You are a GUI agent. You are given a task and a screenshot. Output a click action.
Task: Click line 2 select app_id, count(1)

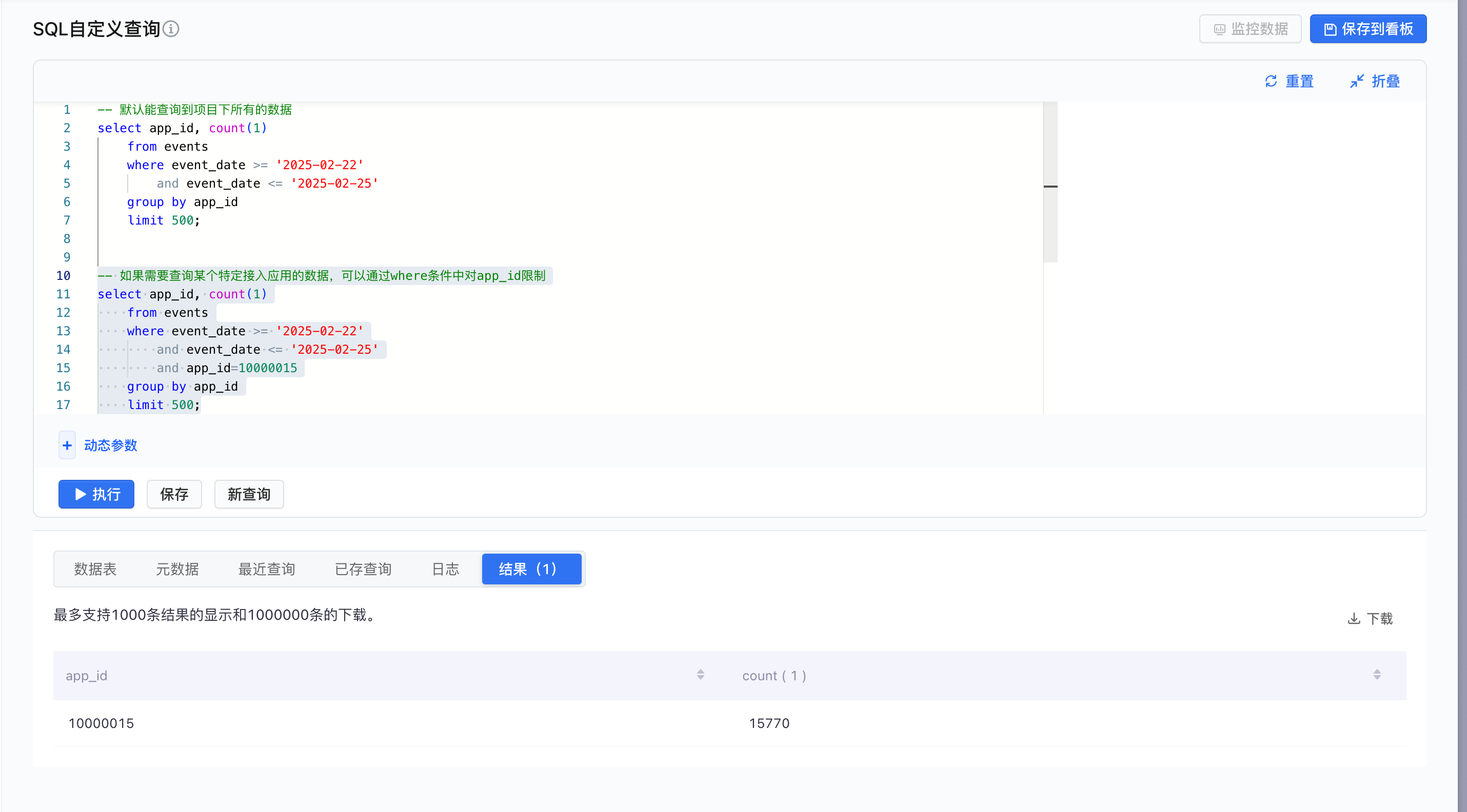click(182, 128)
